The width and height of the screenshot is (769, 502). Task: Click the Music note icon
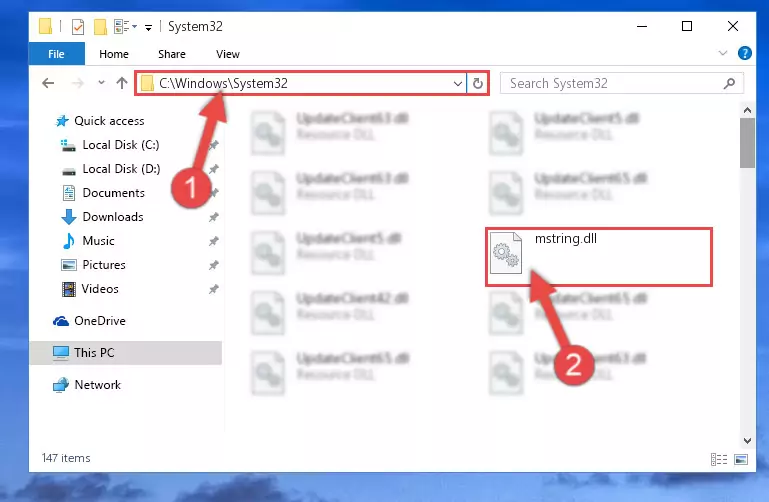pos(69,241)
